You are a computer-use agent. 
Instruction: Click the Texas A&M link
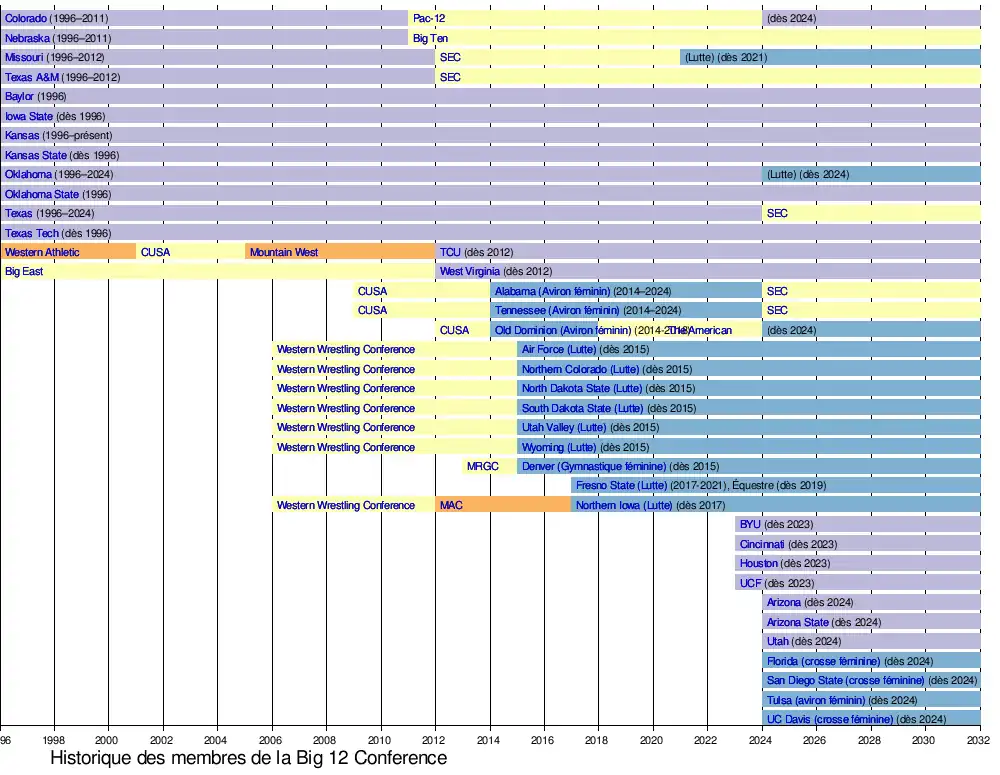[32, 77]
